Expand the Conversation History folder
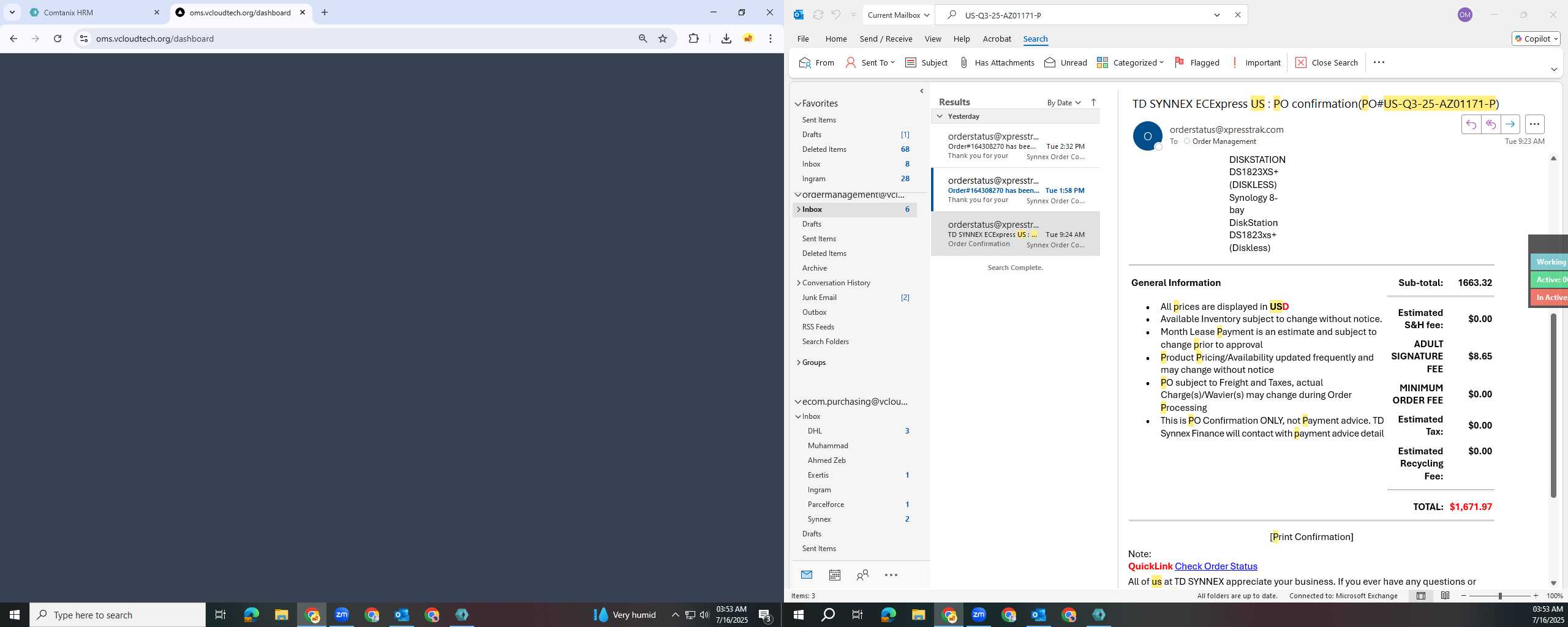 pyautogui.click(x=799, y=283)
